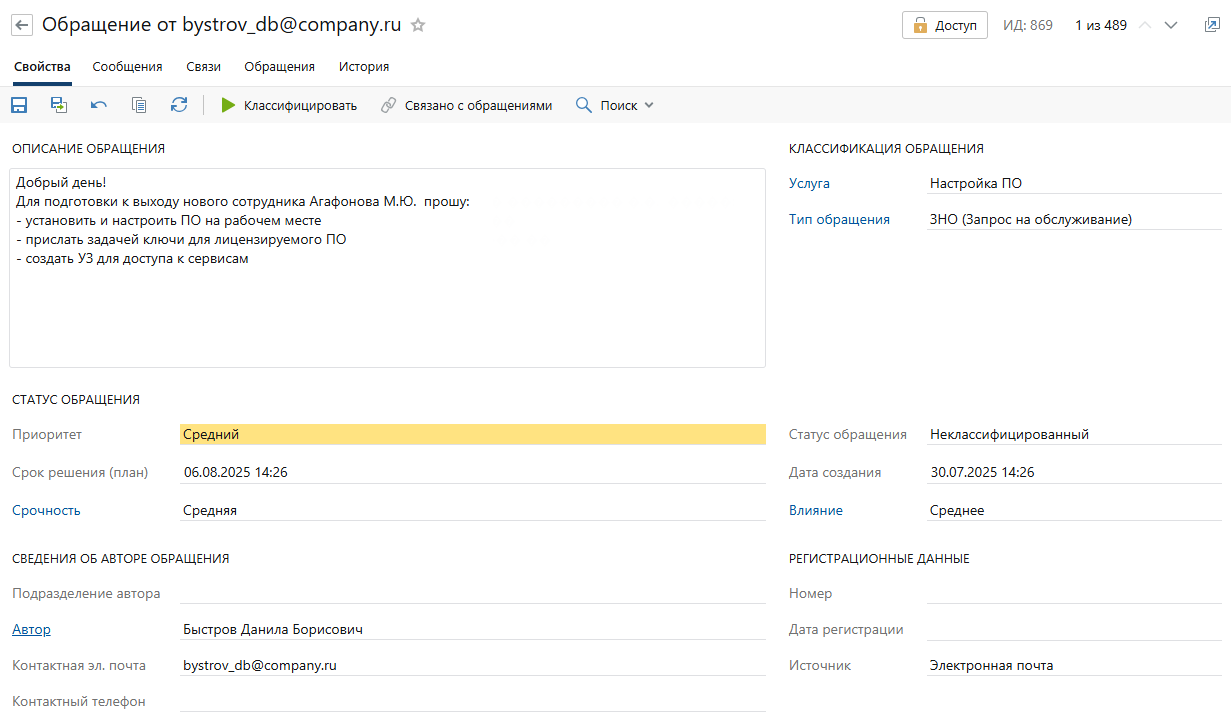Switch to the Сообщения tab
Viewport: 1231px width, 718px height.
tap(127, 67)
